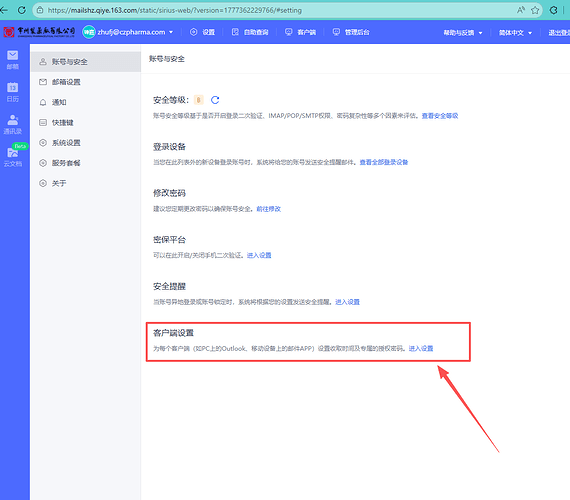
Task: Click the 修改密码 heading
Action: (169, 193)
